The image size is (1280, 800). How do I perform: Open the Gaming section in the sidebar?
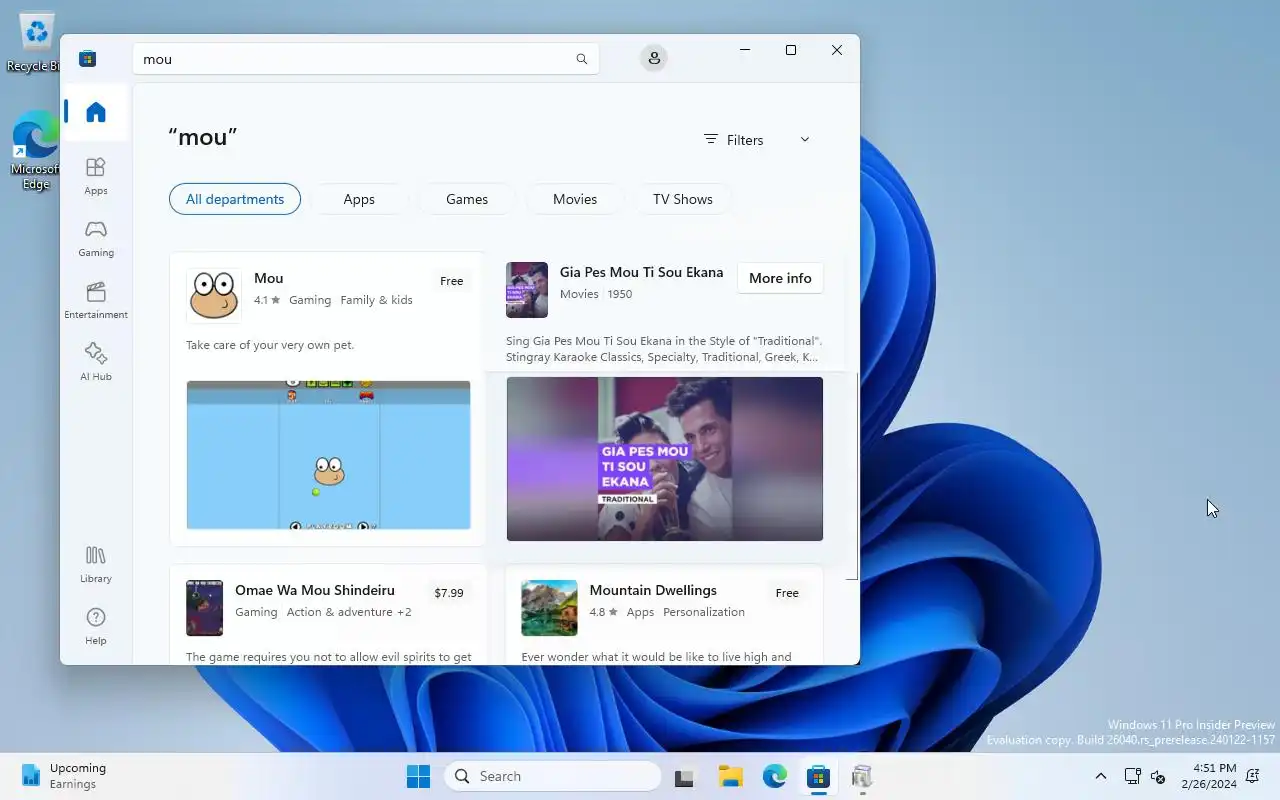click(x=96, y=238)
